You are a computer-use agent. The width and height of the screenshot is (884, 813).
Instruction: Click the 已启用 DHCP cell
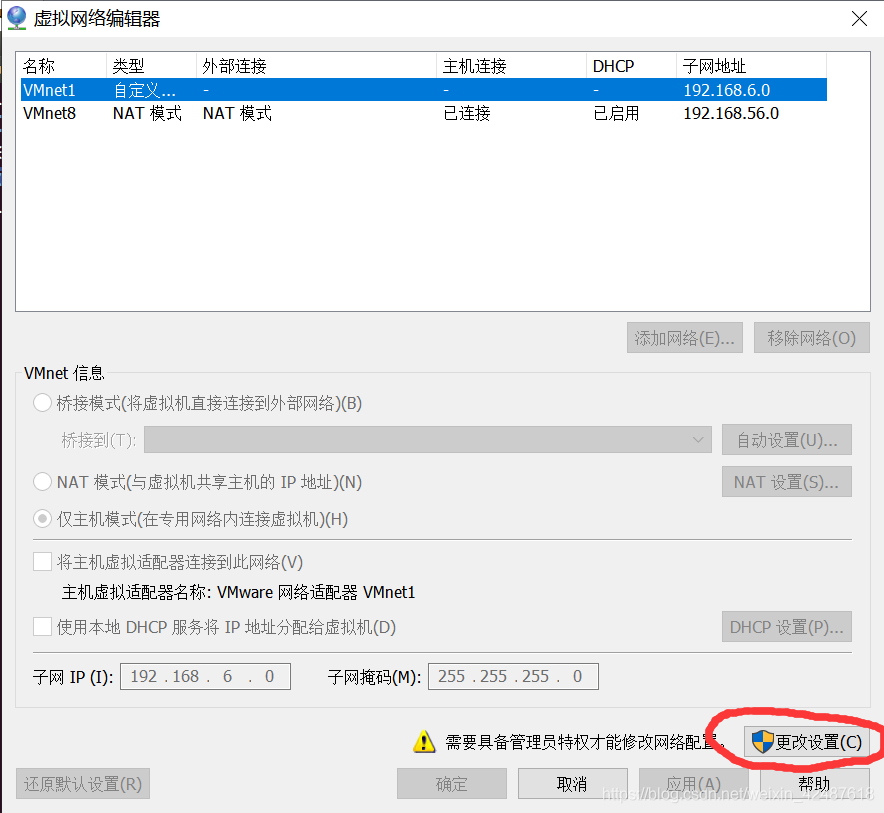616,113
